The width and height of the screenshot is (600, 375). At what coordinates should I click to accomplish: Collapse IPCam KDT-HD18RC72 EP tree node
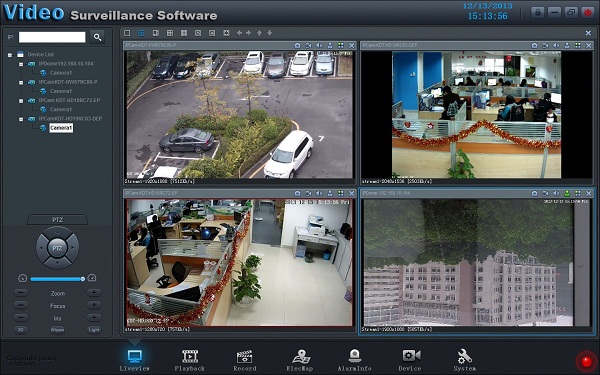click(21, 101)
